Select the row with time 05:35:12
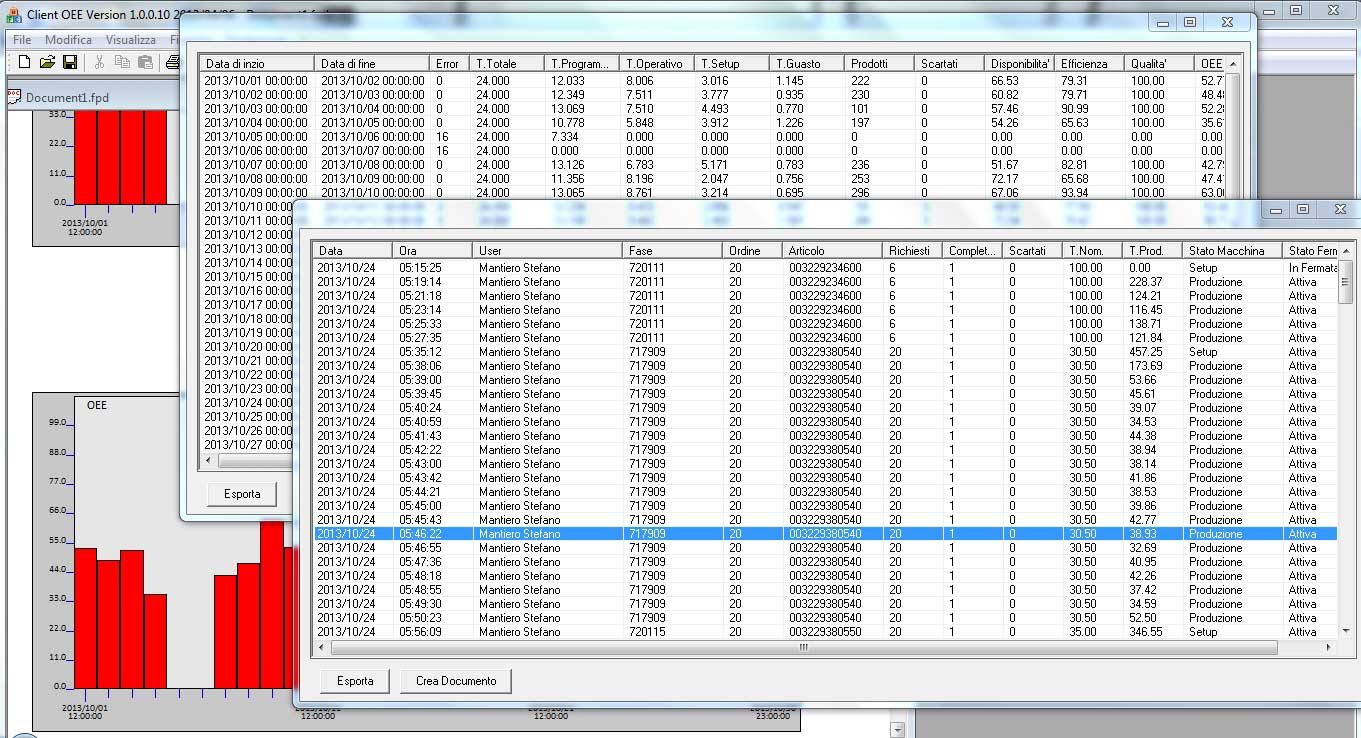Screen dimensions: 1361x738 [x=826, y=352]
